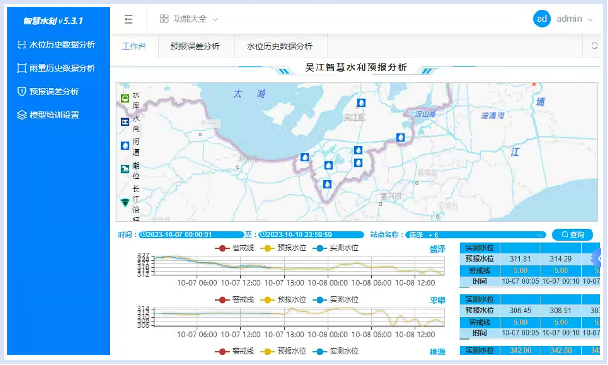Click the layers icon beside 模型培训设置

22,115
